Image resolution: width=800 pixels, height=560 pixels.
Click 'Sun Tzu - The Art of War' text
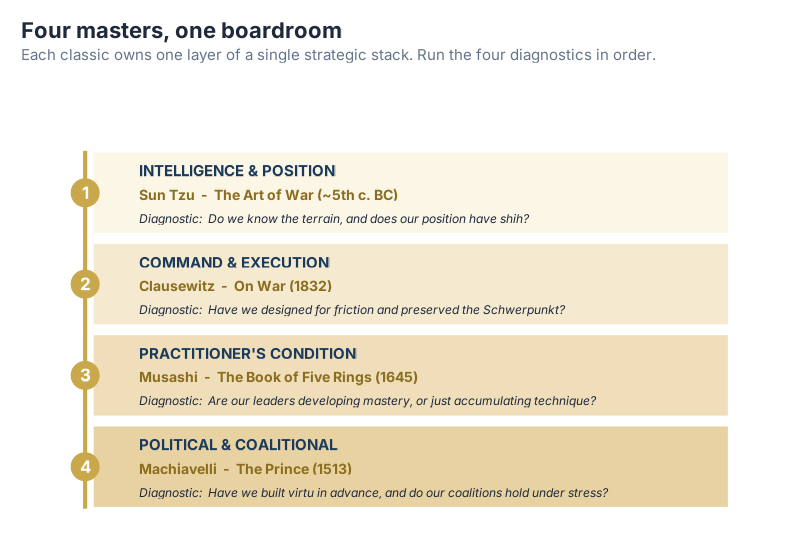(x=268, y=195)
